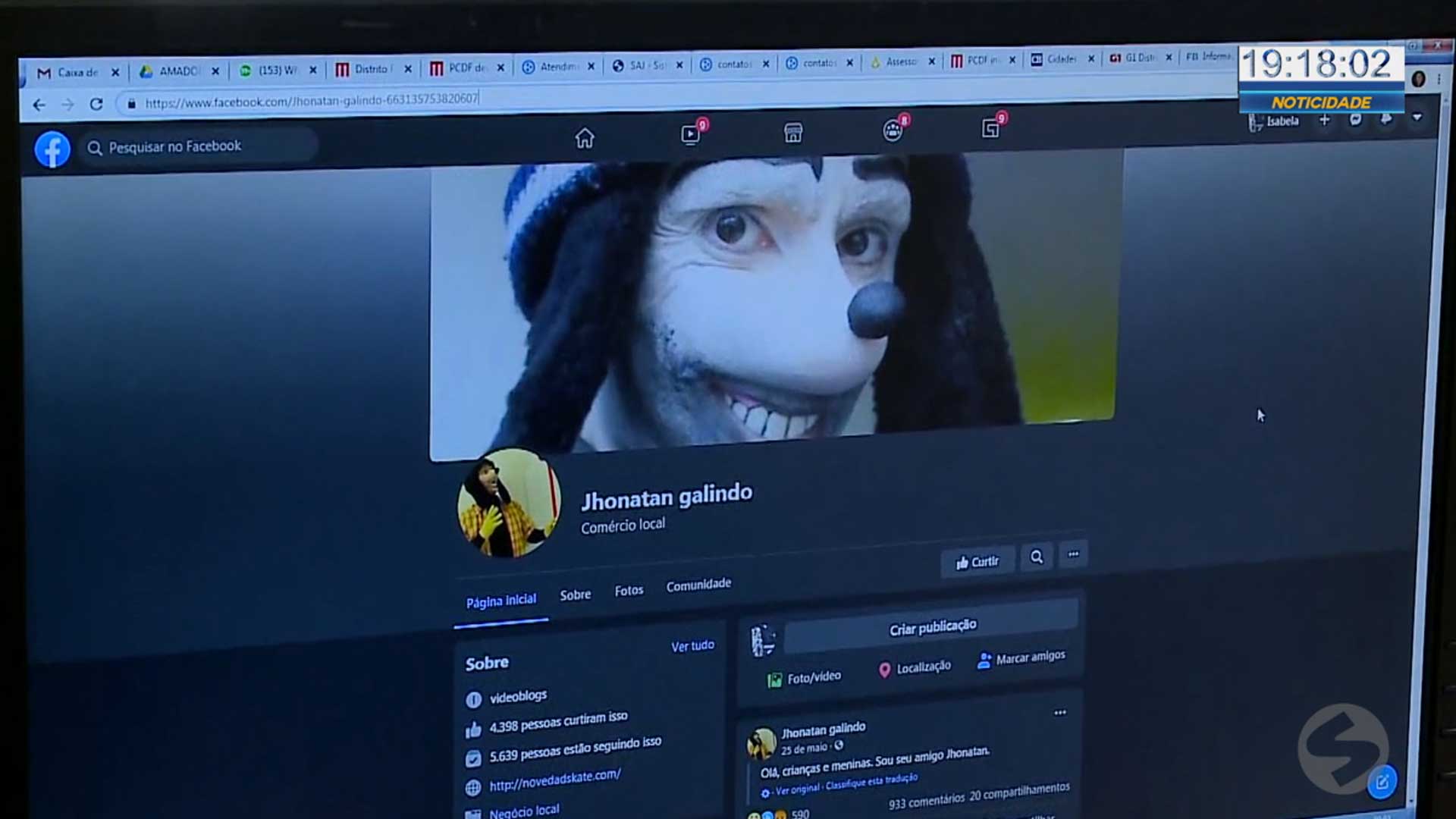Screen dimensions: 1456x819
Task: Click the Curtir like button
Action: click(x=977, y=562)
